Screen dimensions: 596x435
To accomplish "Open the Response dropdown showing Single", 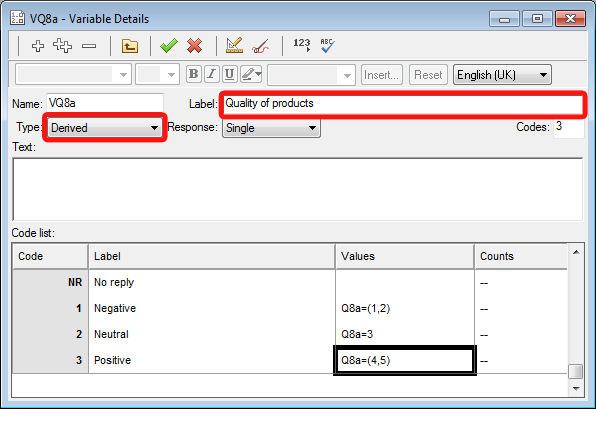I will click(x=271, y=128).
